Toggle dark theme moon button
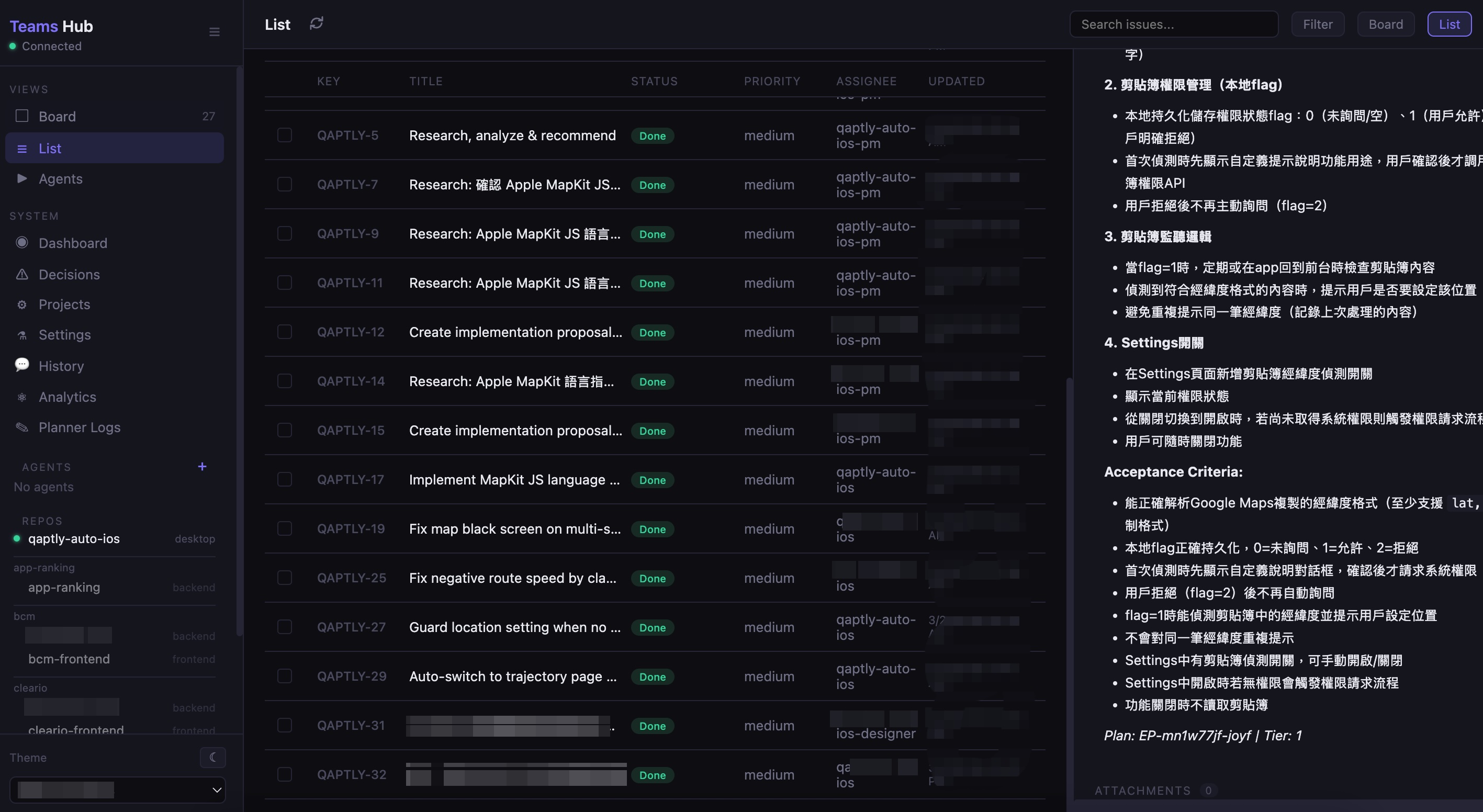 point(213,758)
